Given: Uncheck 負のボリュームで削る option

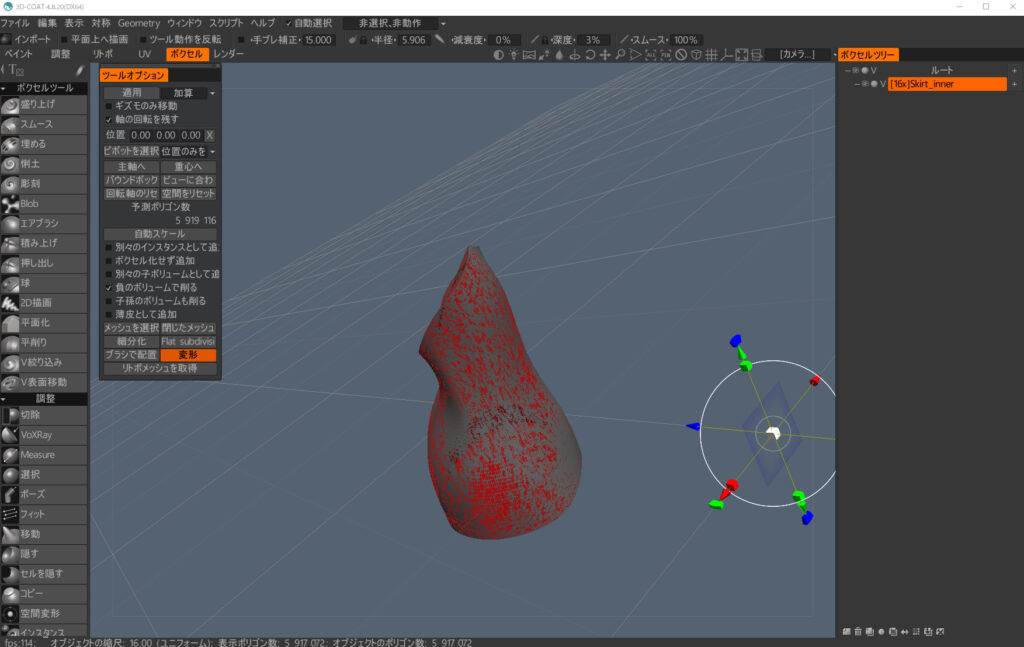Looking at the screenshot, I should point(109,287).
